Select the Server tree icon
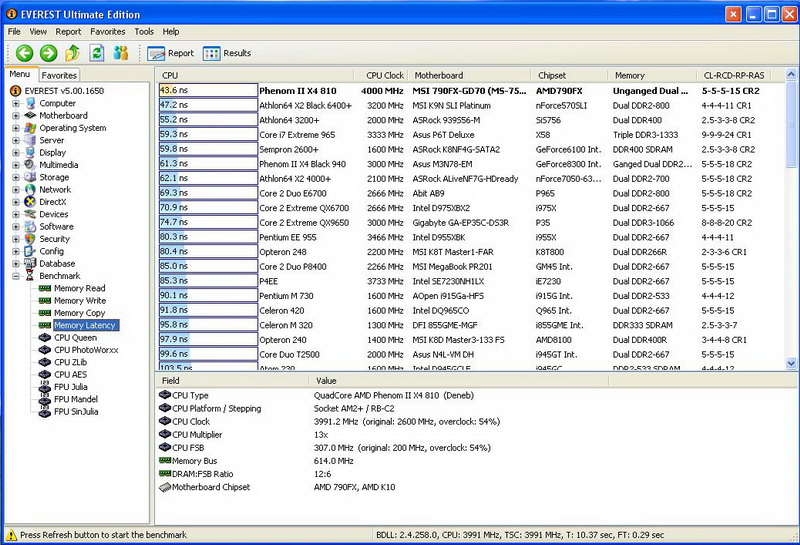The width and height of the screenshot is (800, 545). click(x=31, y=140)
